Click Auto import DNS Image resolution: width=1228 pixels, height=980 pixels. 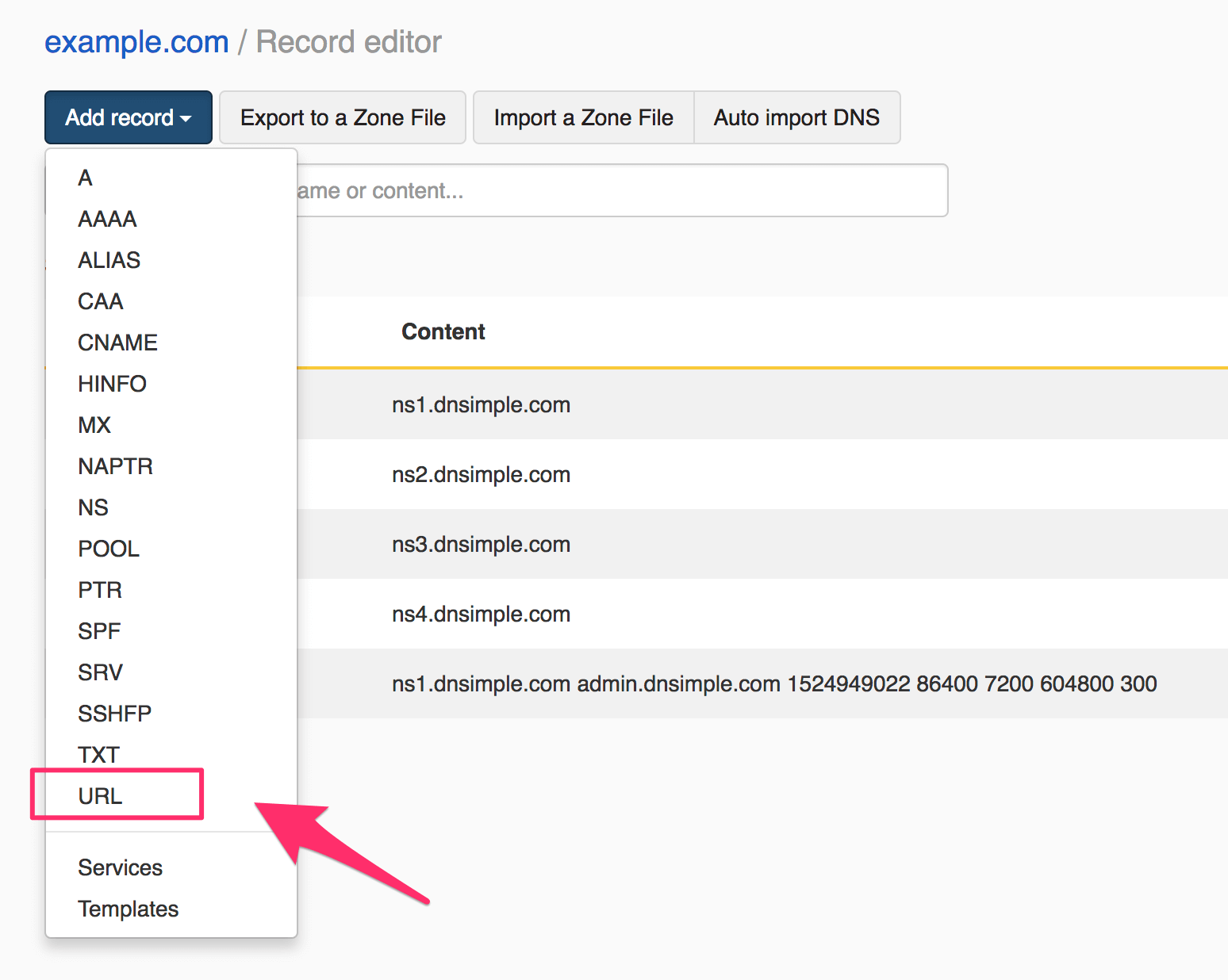(796, 117)
